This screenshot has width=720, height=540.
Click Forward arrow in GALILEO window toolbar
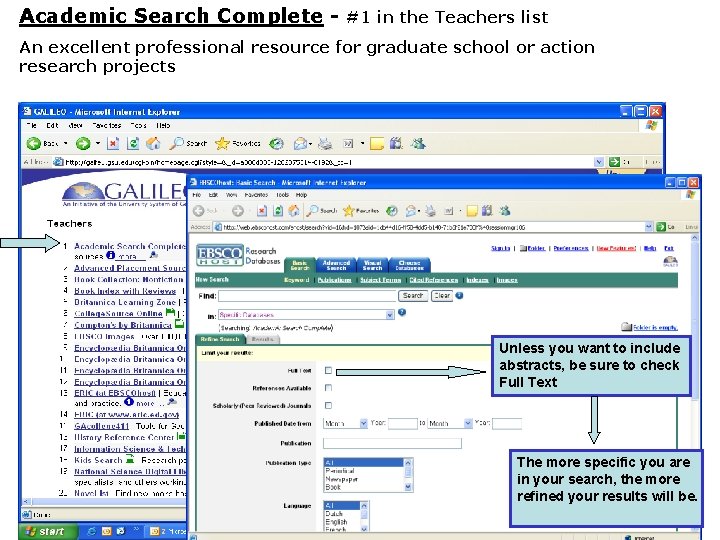(83, 144)
